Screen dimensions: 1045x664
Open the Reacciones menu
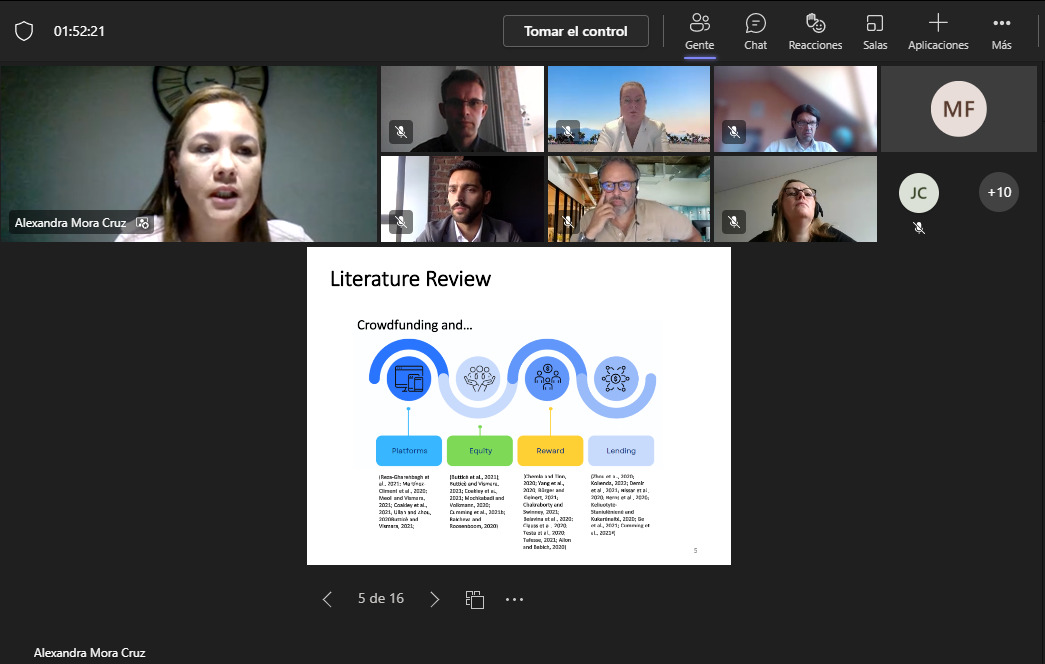815,32
